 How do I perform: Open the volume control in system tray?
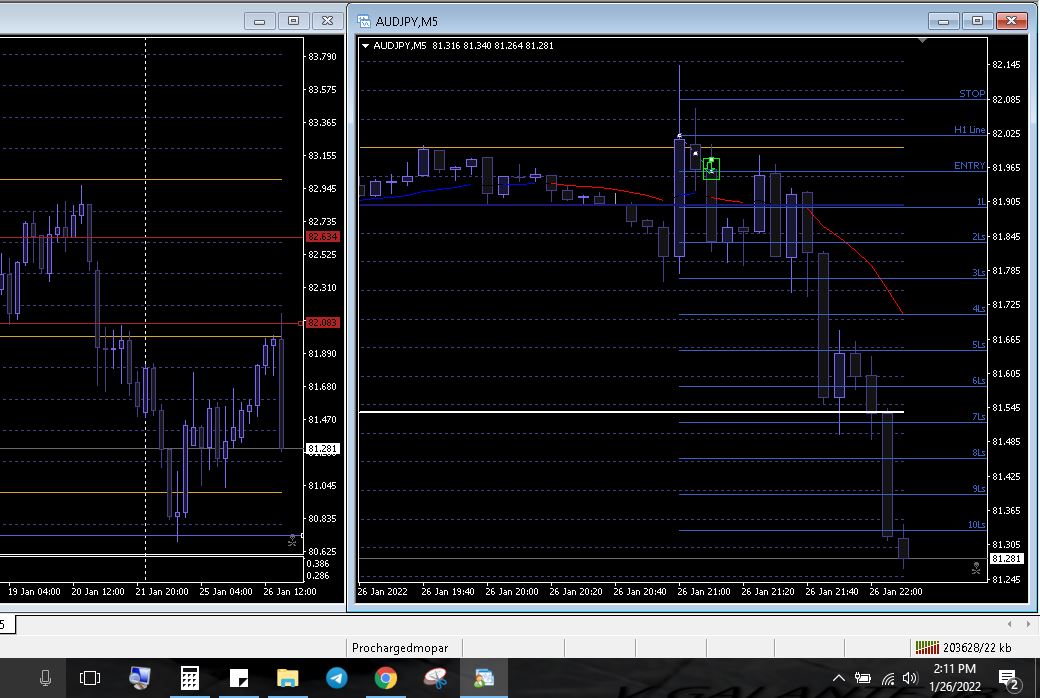(909, 679)
